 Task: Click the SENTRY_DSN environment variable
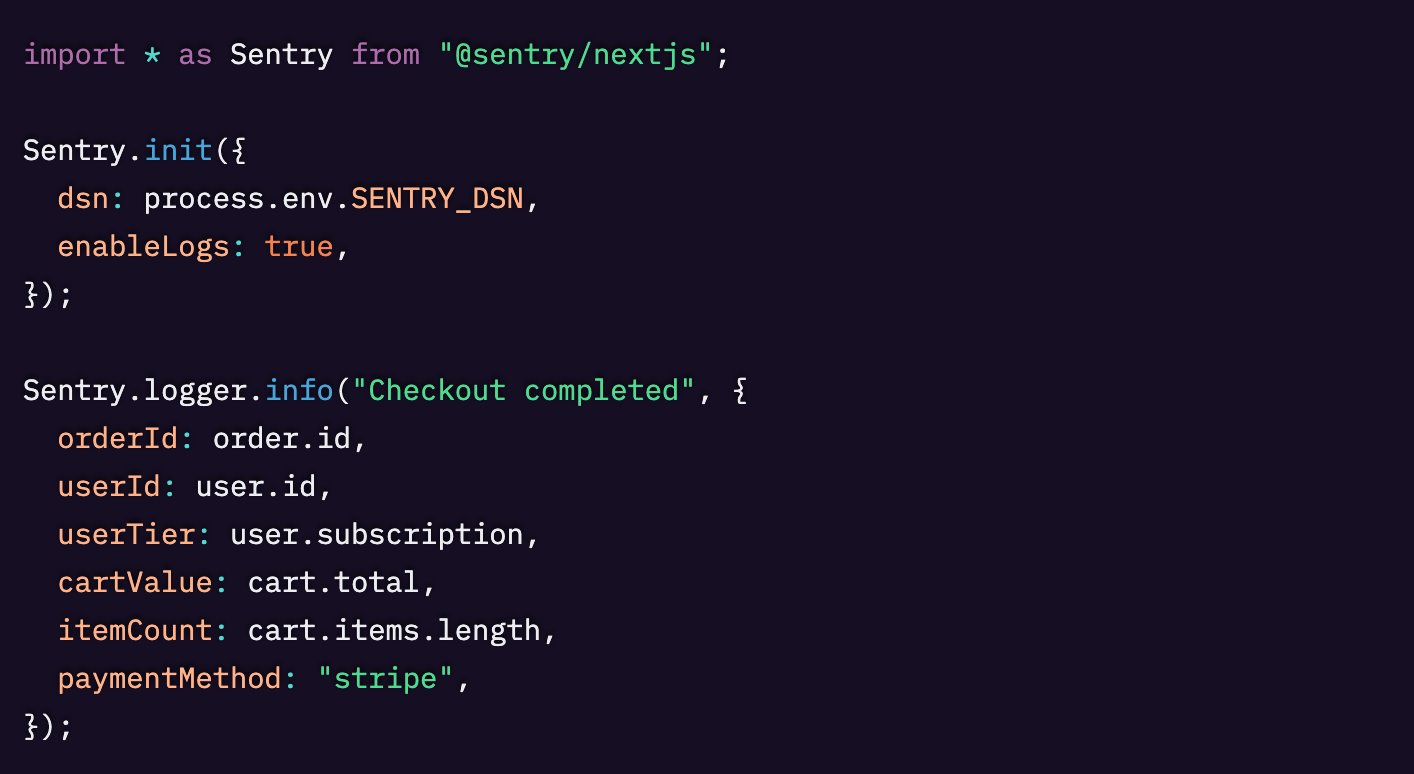437,198
